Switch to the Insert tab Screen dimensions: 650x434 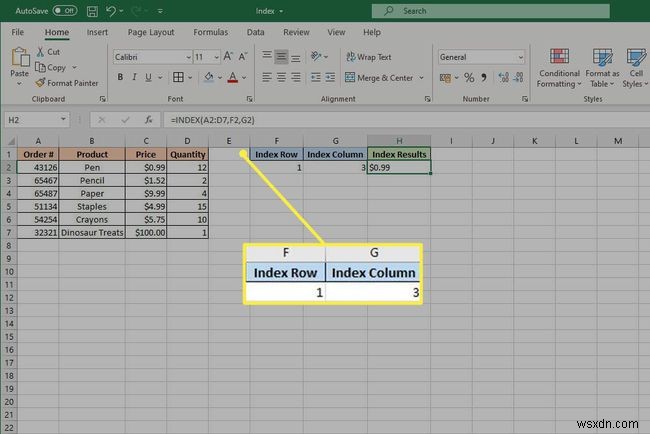point(97,32)
